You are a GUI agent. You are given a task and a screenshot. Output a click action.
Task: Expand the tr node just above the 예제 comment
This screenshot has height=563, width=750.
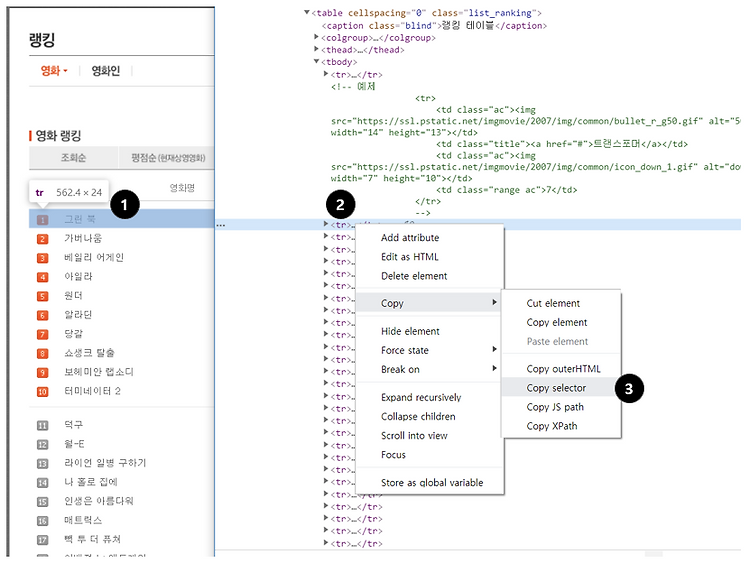coord(326,73)
